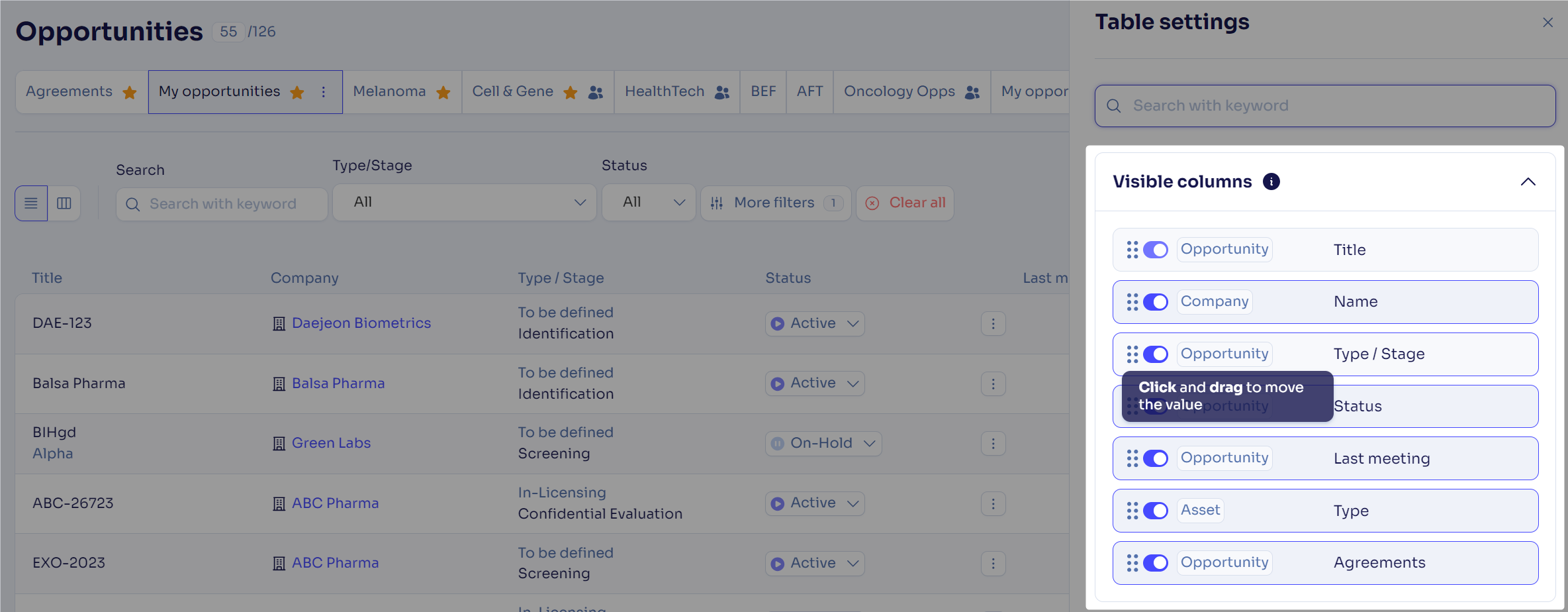Change the On-Hold status for BIHgd
The image size is (1568, 612).
pyautogui.click(x=823, y=444)
